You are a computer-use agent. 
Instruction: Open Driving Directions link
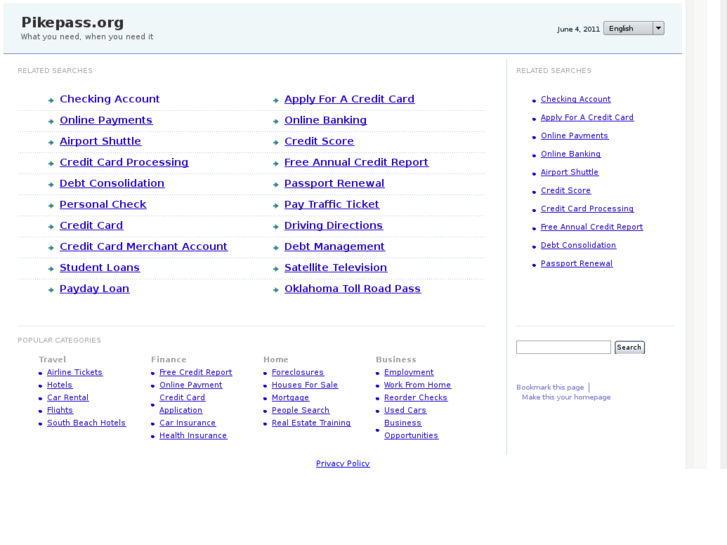pos(333,225)
